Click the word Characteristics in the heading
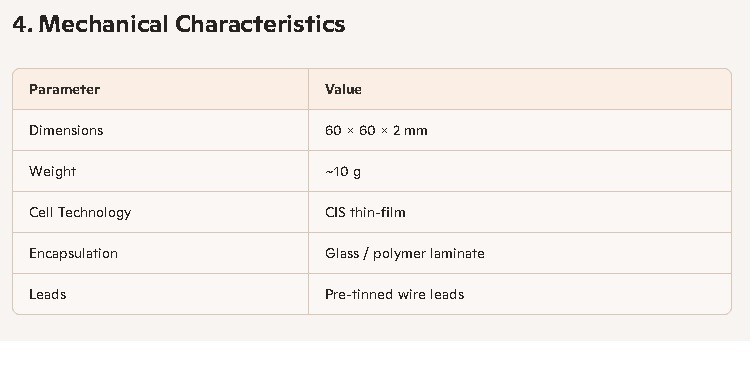Viewport: 753px width, 365px height. click(x=260, y=24)
